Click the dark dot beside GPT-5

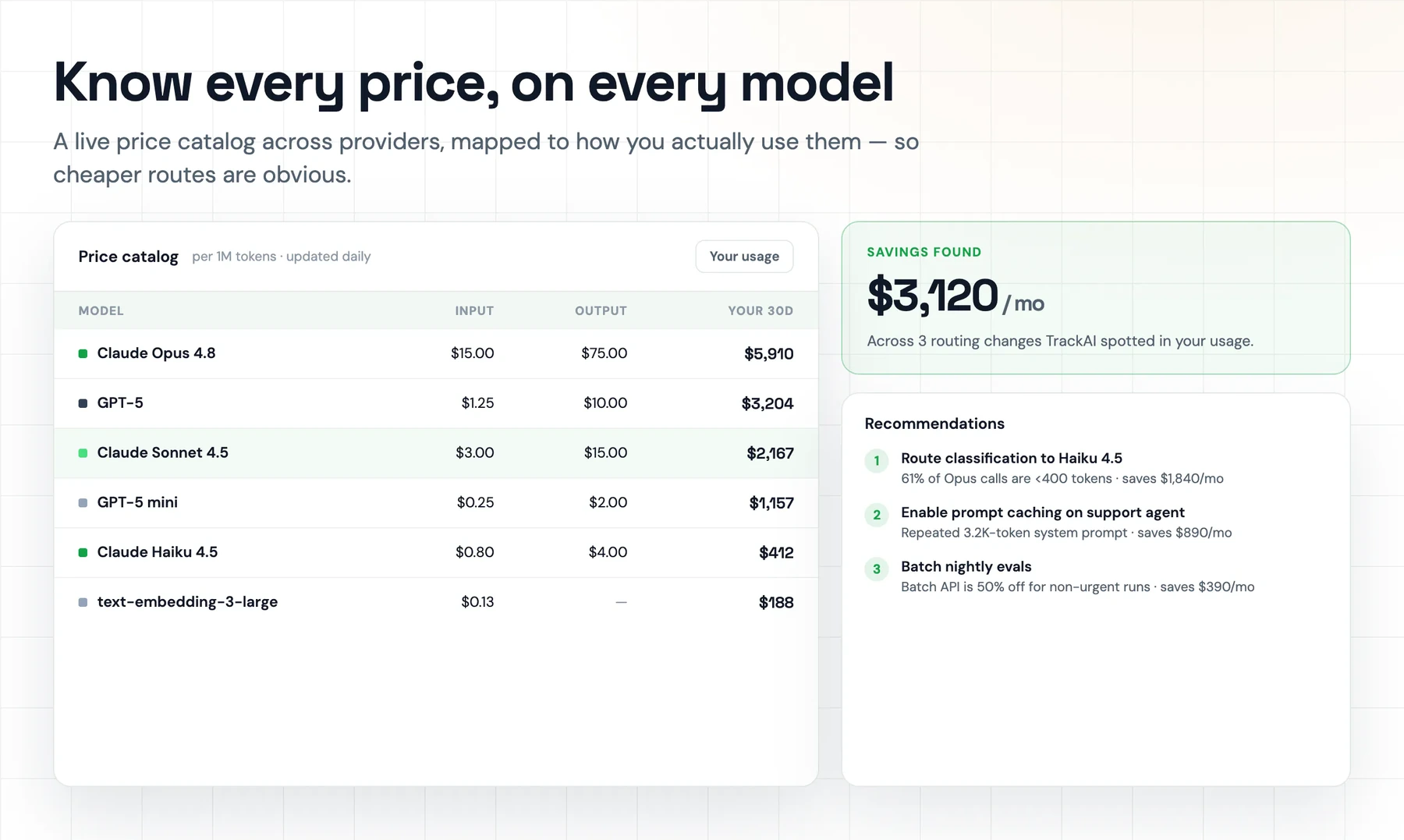83,404
